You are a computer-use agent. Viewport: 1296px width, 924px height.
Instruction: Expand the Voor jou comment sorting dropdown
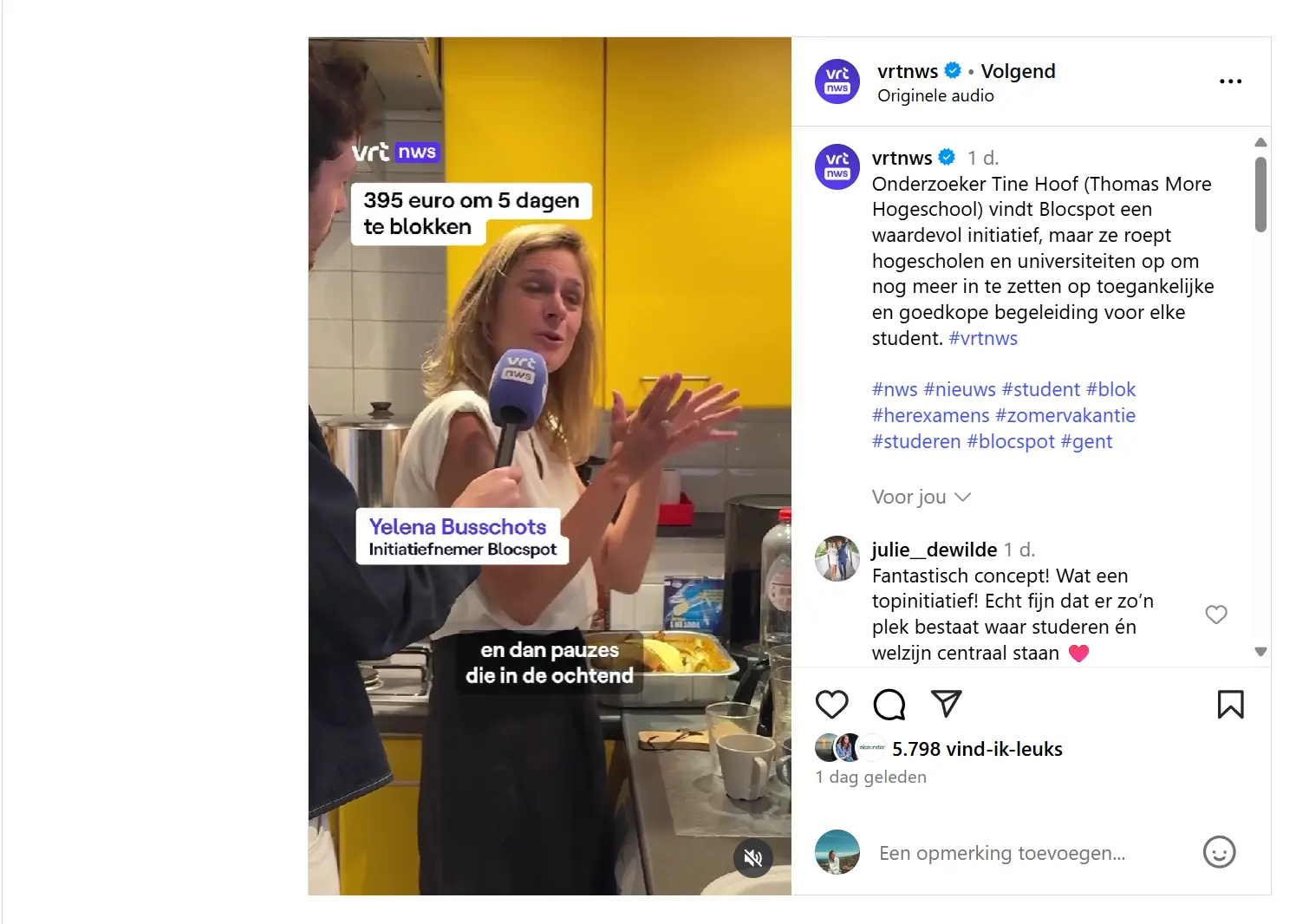pyautogui.click(x=921, y=497)
